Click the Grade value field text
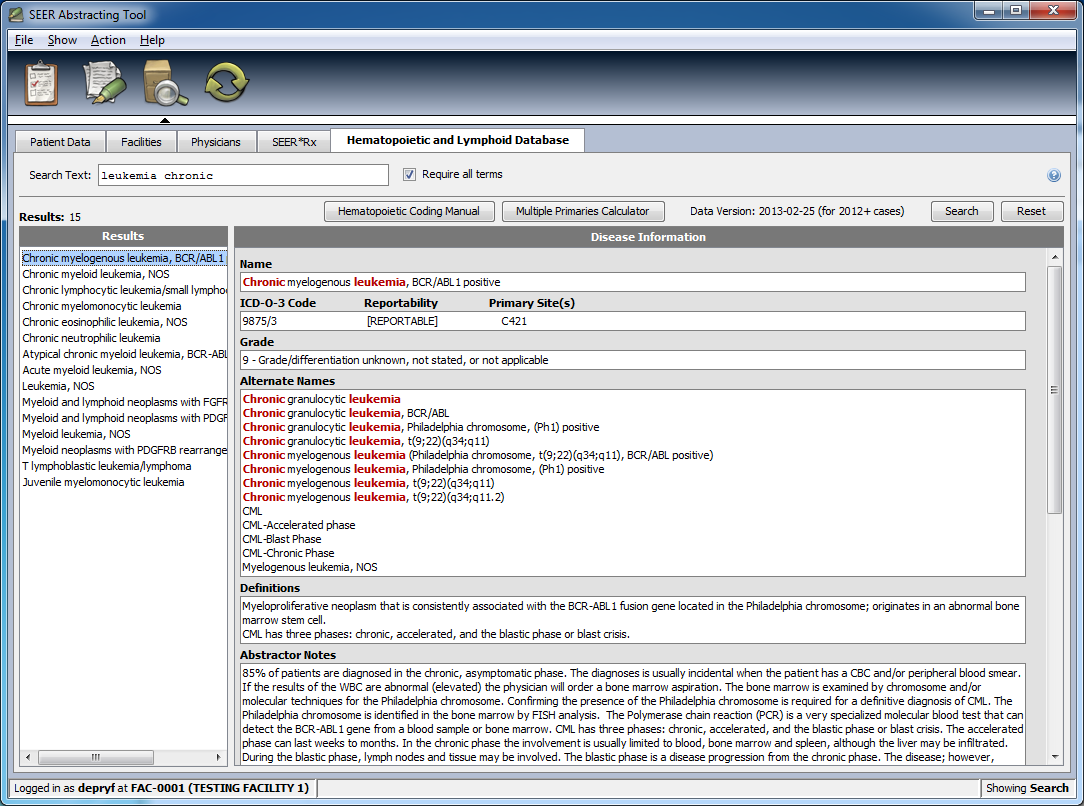 [x=395, y=360]
